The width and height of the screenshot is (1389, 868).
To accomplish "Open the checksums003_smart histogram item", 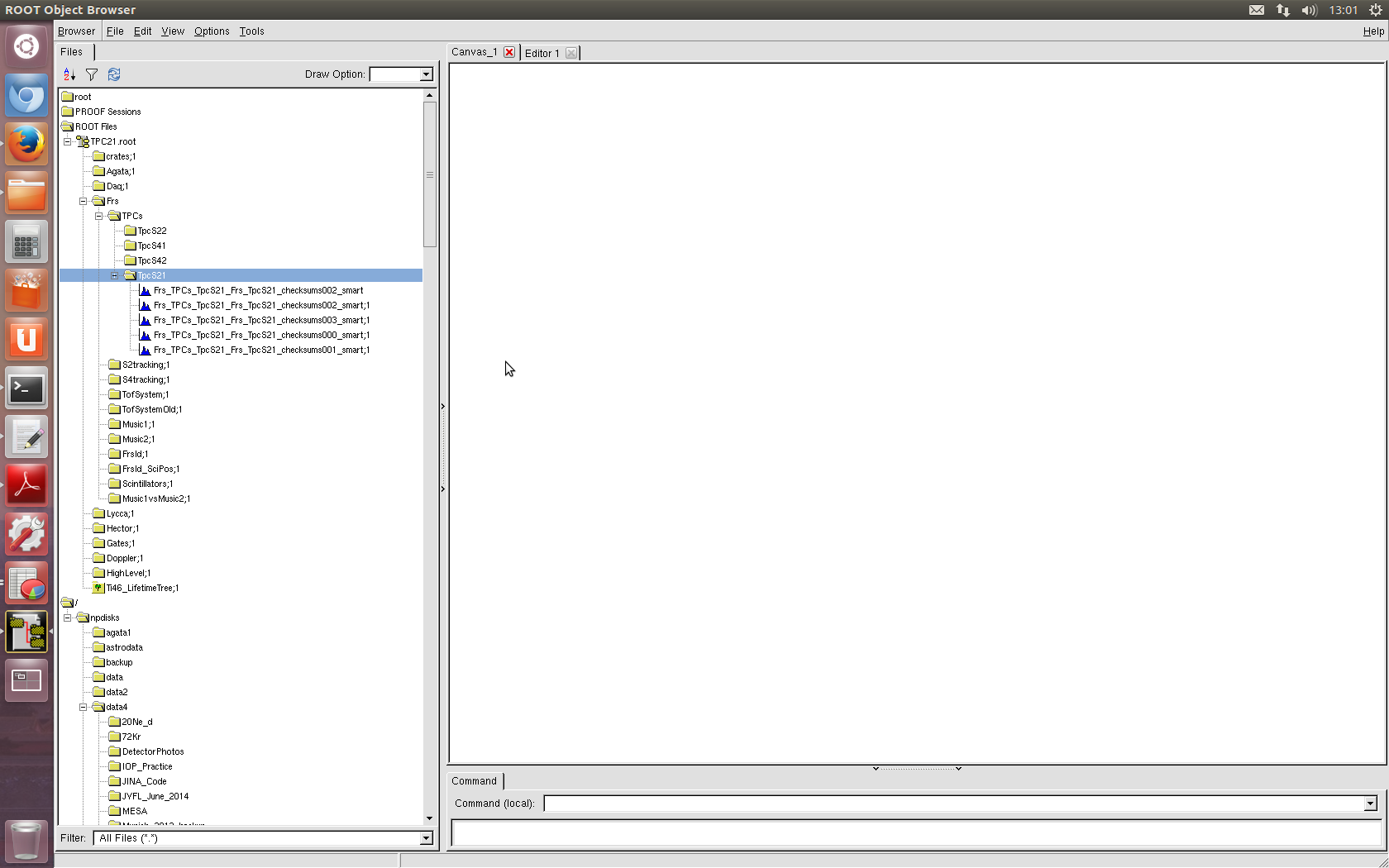I will click(x=261, y=320).
